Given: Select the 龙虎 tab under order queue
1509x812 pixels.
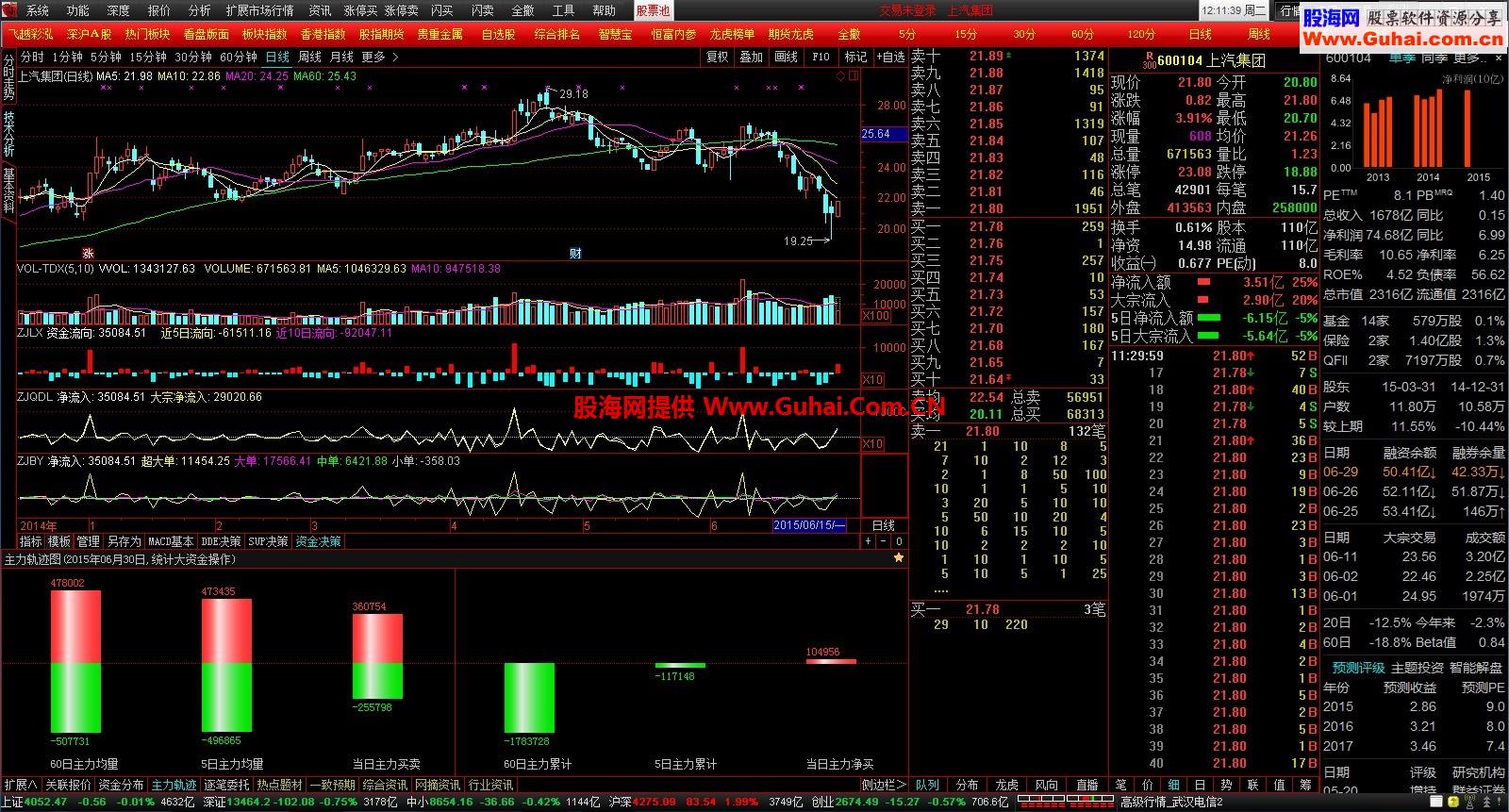Looking at the screenshot, I should click(x=1006, y=785).
